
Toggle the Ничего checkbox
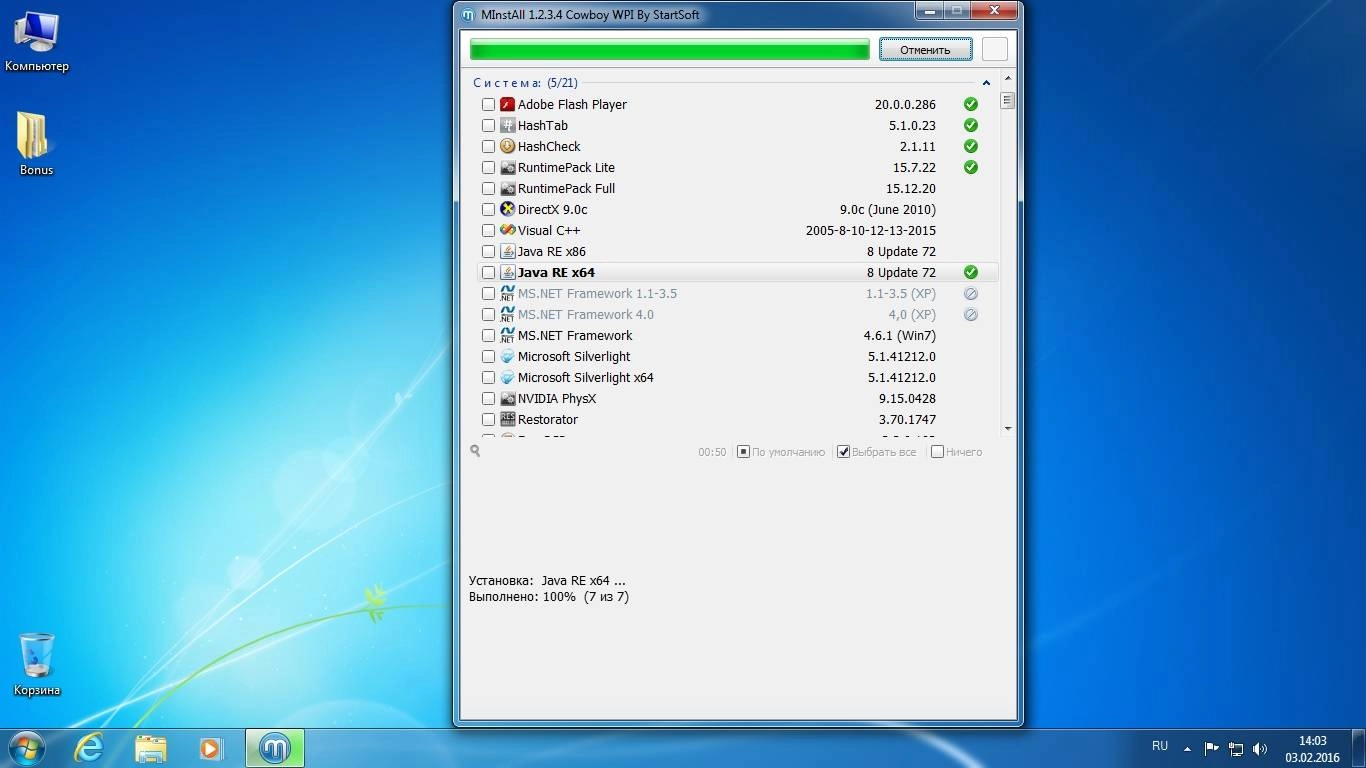(937, 452)
